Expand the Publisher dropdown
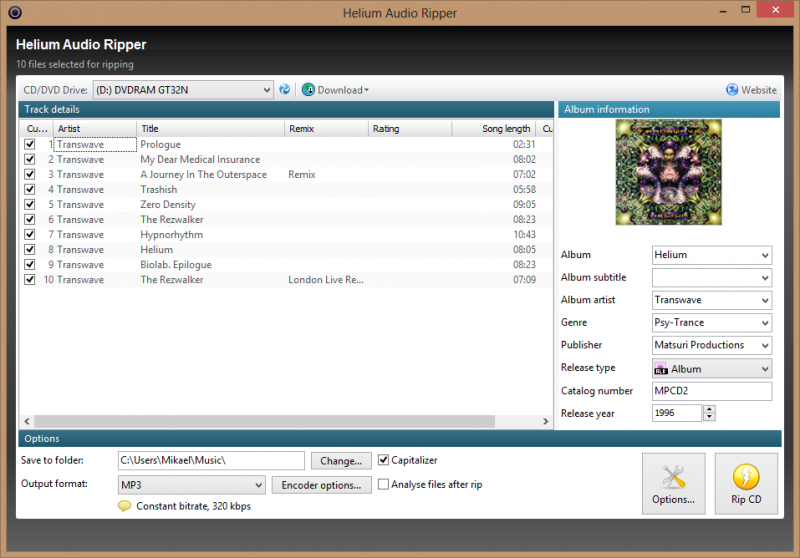Screen dimensions: 800x558 [765, 345]
